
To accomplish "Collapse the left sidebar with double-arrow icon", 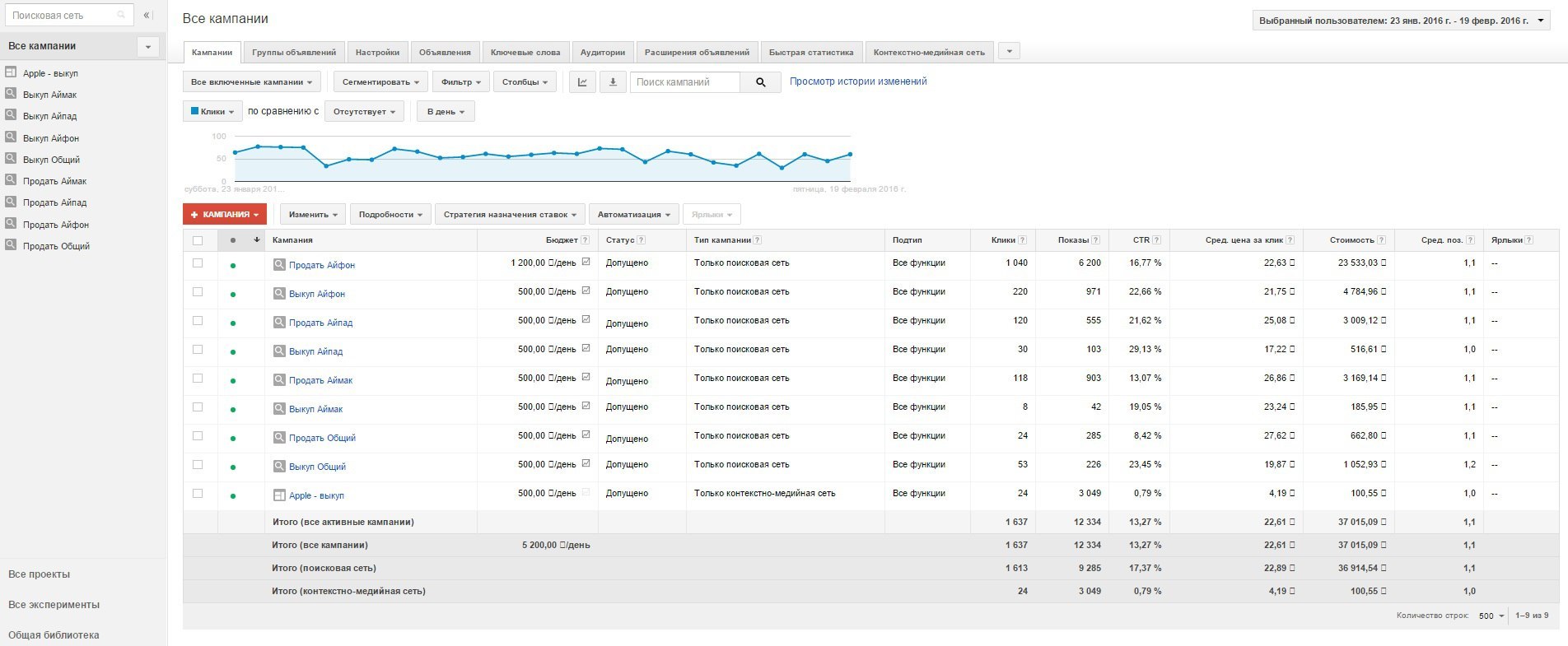I will pos(147,16).
